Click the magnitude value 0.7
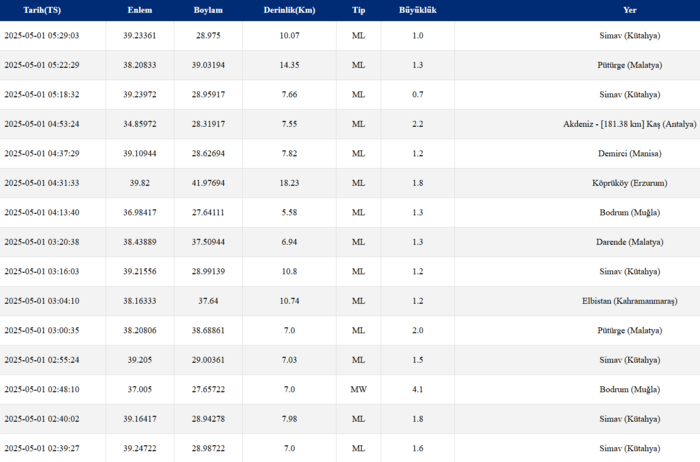Image resolution: width=700 pixels, height=462 pixels. click(418, 95)
